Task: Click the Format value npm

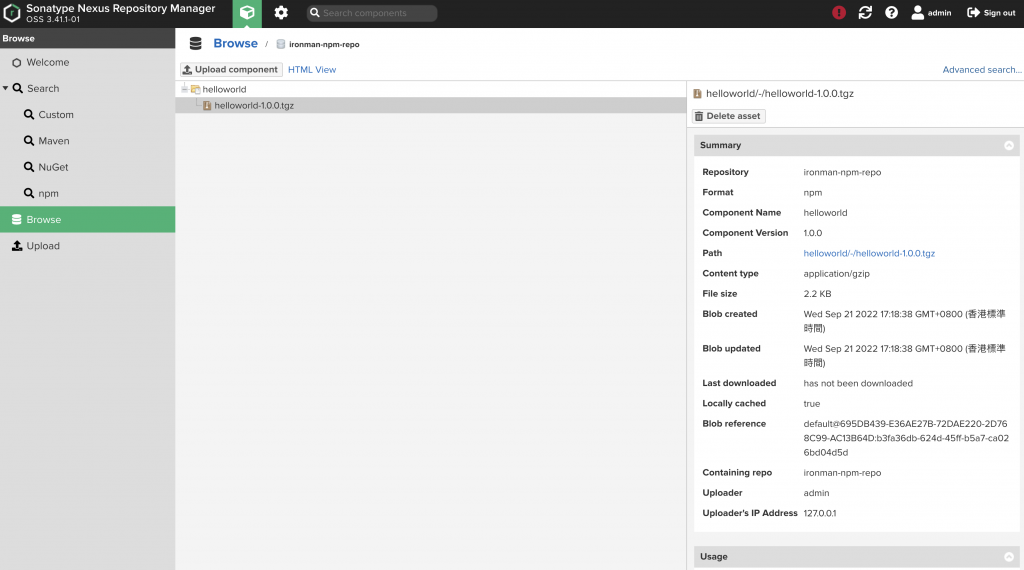Action: click(812, 193)
